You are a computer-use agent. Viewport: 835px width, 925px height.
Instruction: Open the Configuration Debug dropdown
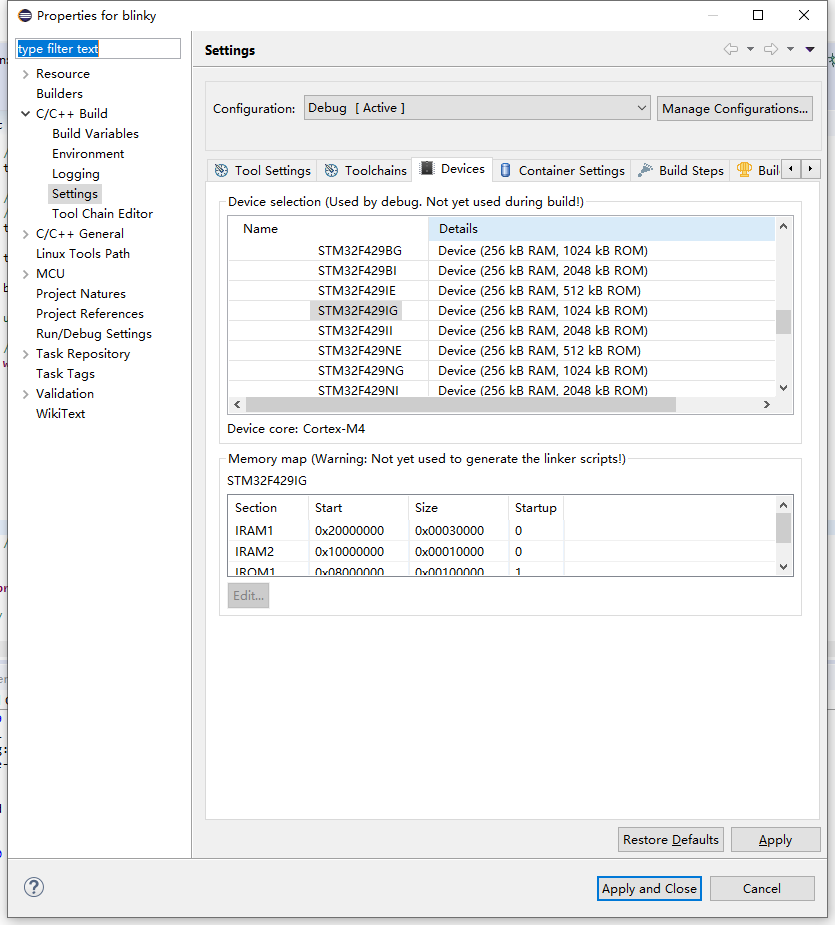pos(477,108)
